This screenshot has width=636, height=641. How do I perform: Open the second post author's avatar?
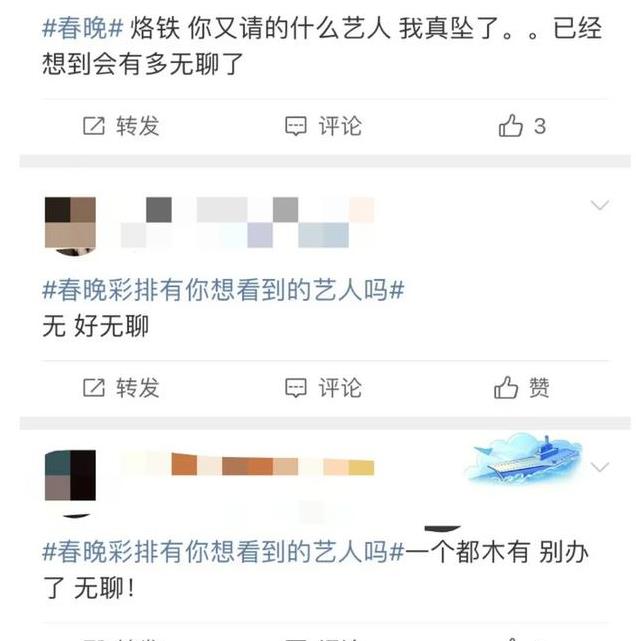pos(70,225)
